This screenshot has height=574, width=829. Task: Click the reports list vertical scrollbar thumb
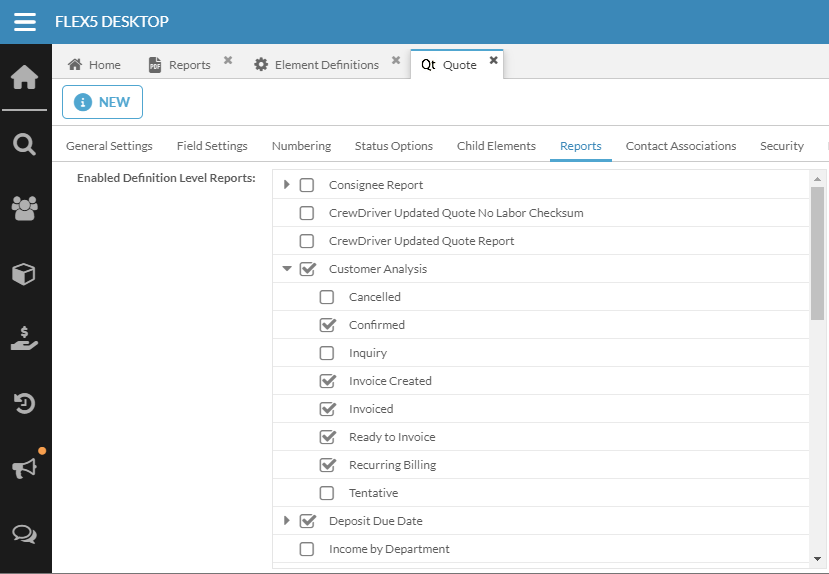817,253
